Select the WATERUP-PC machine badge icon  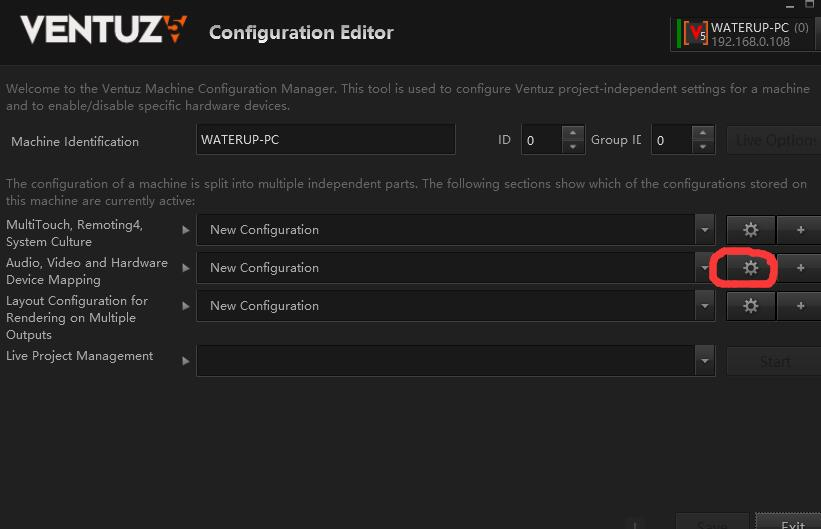click(694, 34)
